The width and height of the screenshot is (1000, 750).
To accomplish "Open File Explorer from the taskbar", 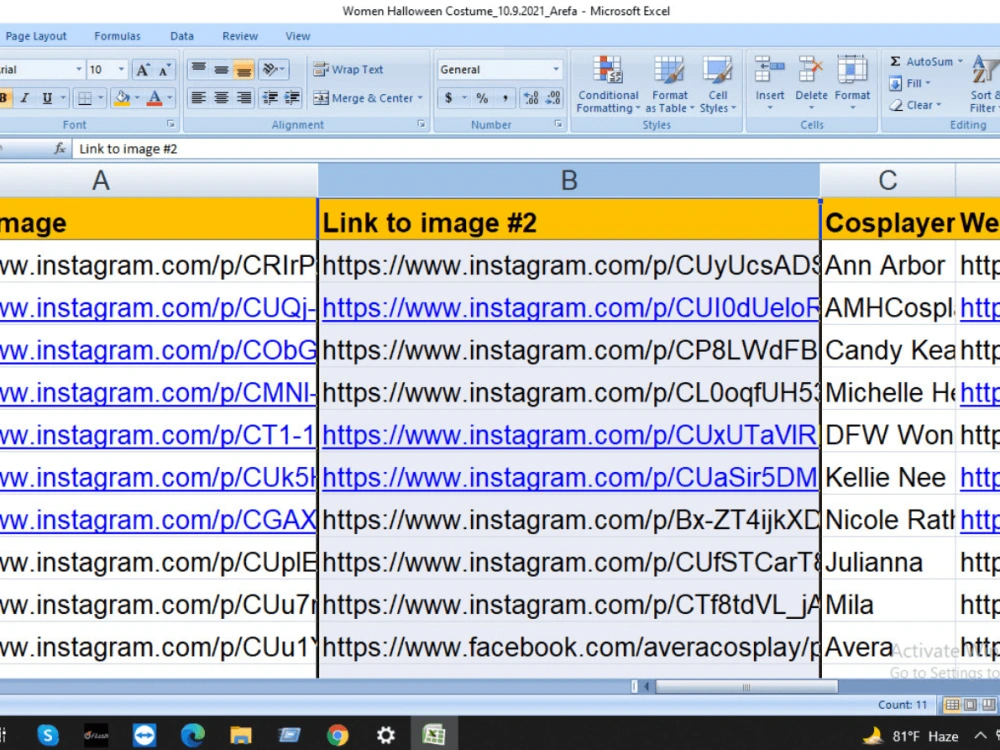I will (241, 735).
